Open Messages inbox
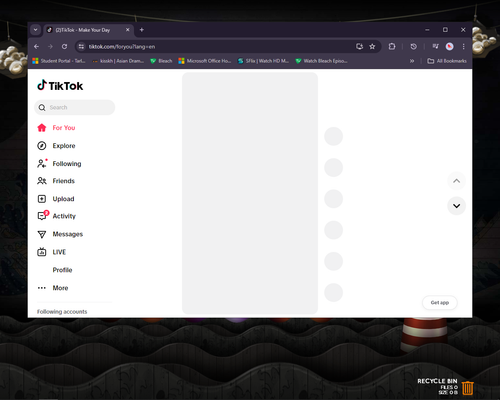The image size is (500, 400). coord(60,234)
